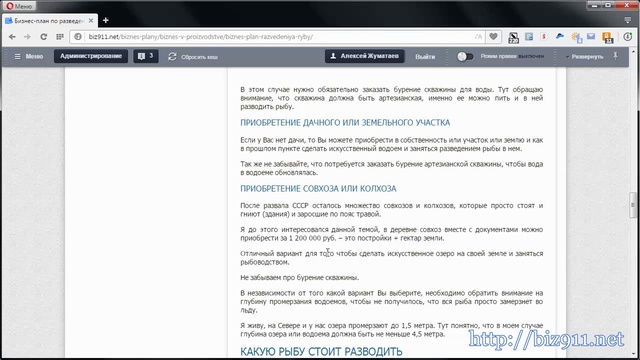The height and width of the screenshot is (360, 640).
Task: Open the tab list menu icon
Action: [628, 20]
